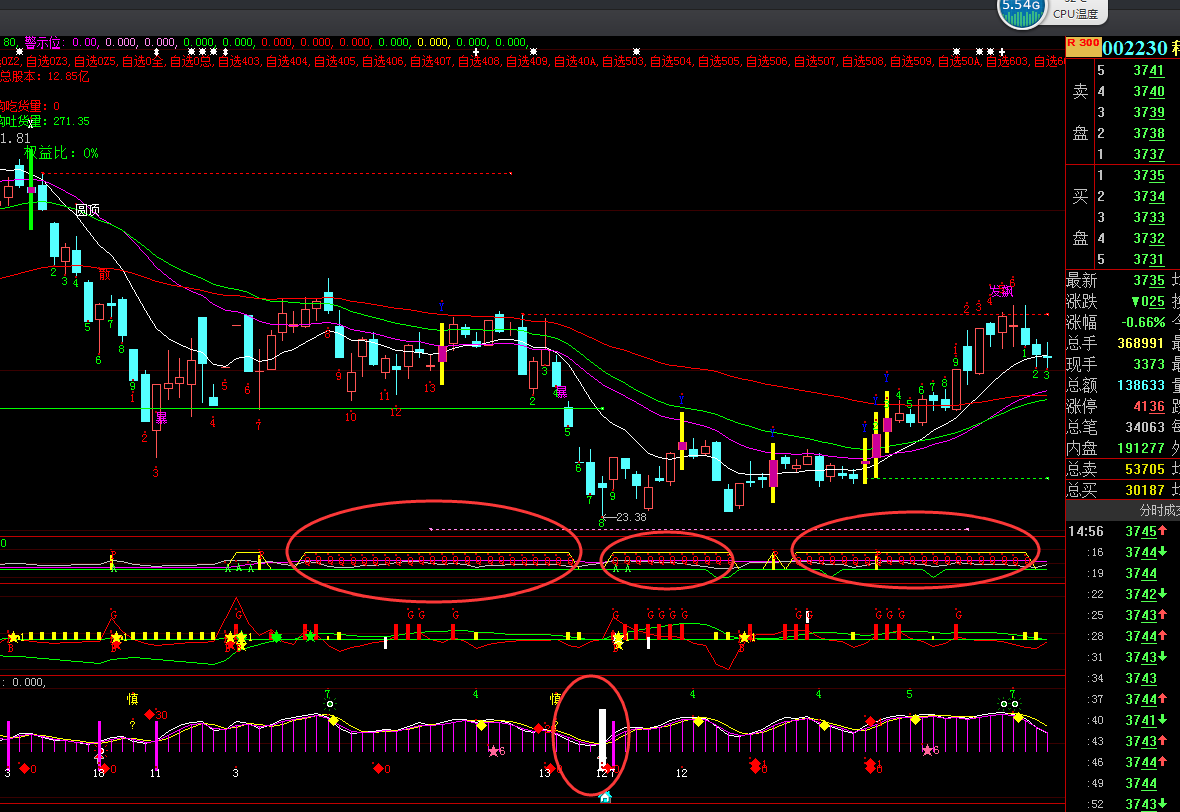This screenshot has width=1180, height=812.
Task: Click the 总股本: 12.85亿 readout
Action: [44, 76]
